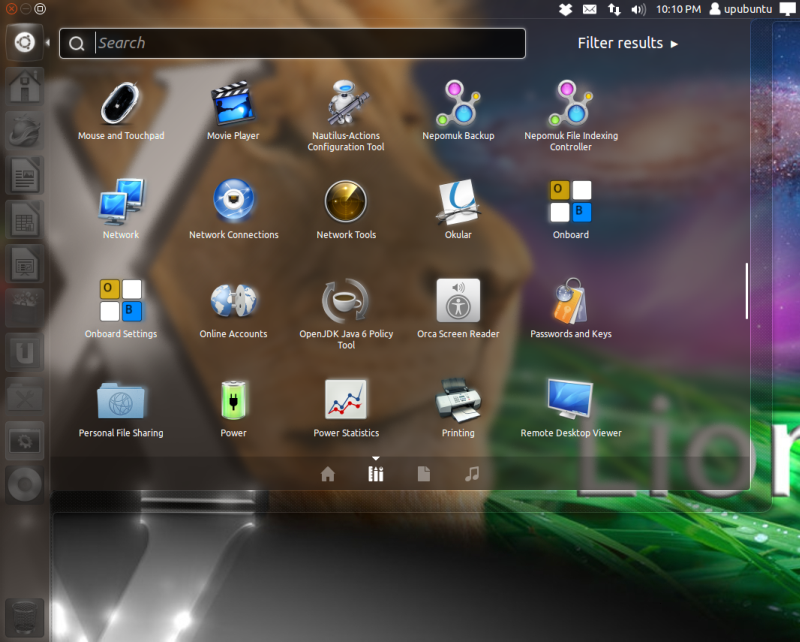Open Printing settings
This screenshot has width=800, height=642.
[x=458, y=408]
